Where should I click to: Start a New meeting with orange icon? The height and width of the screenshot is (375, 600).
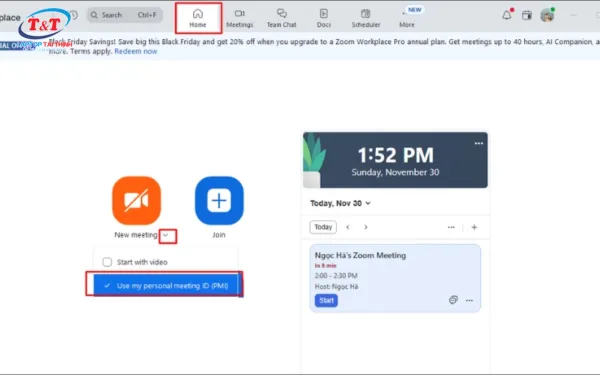tap(137, 201)
